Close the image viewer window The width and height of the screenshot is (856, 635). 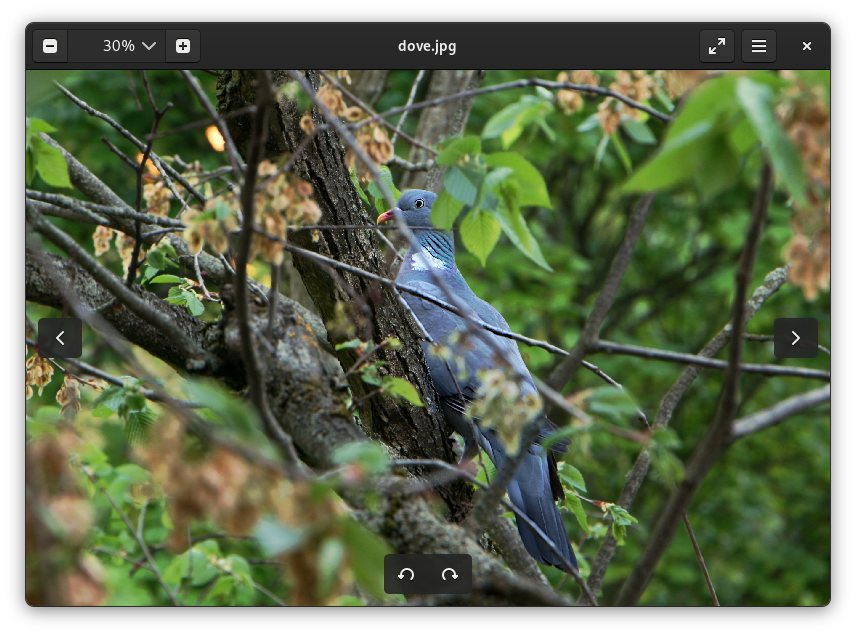tap(807, 46)
